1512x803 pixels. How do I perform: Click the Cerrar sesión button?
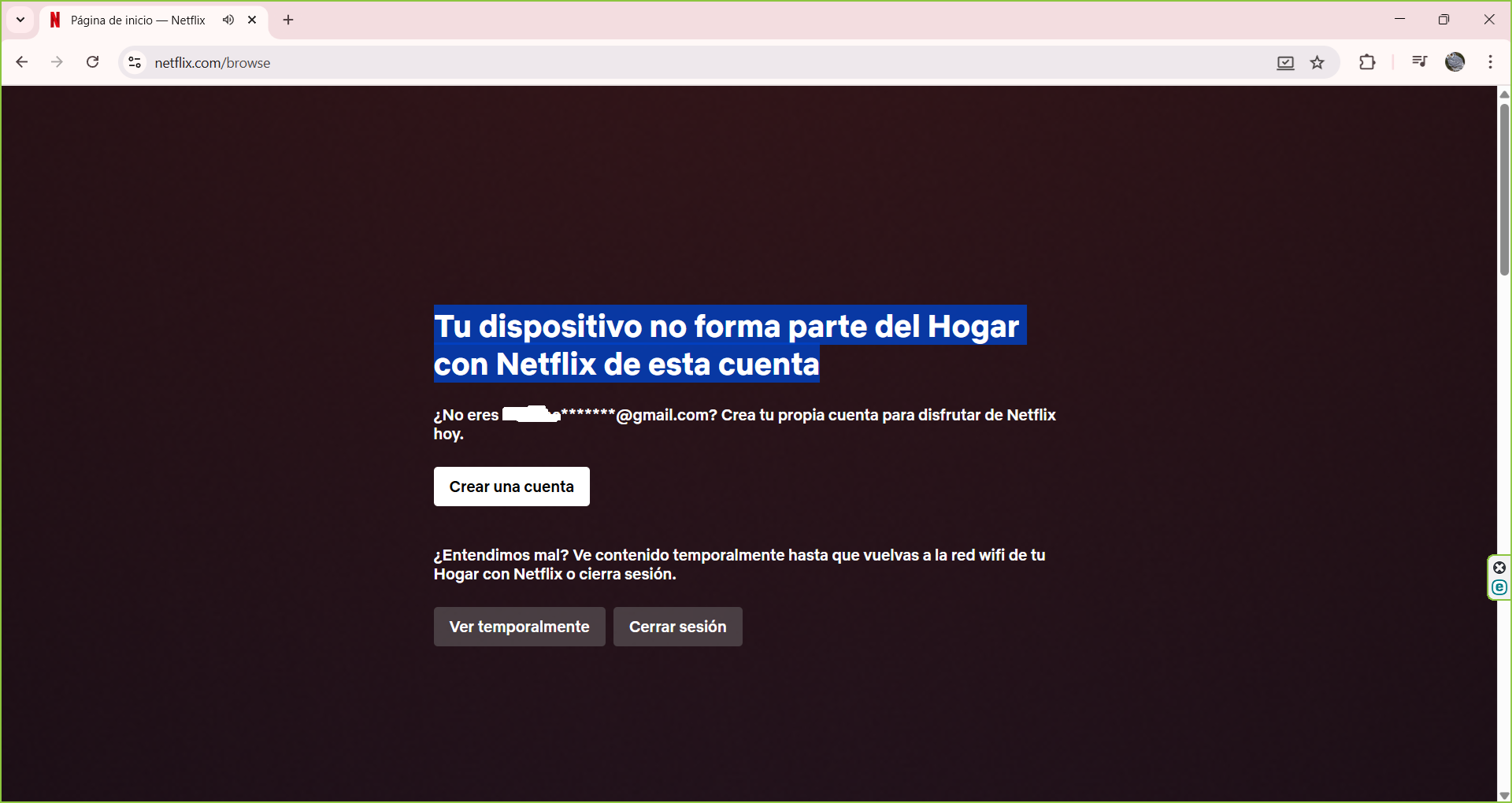(x=678, y=627)
